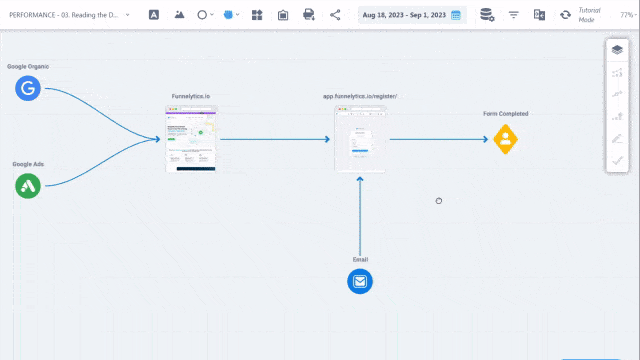
Task: Toggle Tutorial Mode
Action: [589, 15]
